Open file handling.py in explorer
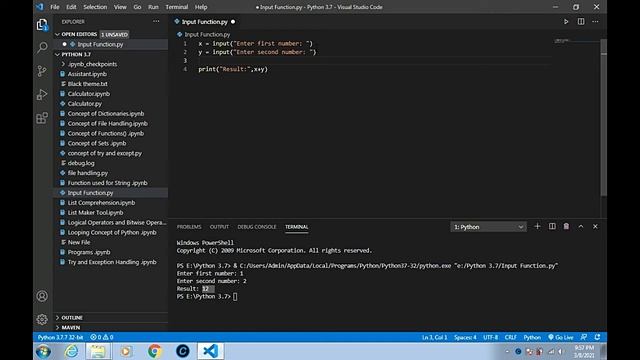The image size is (640, 360). (88, 173)
